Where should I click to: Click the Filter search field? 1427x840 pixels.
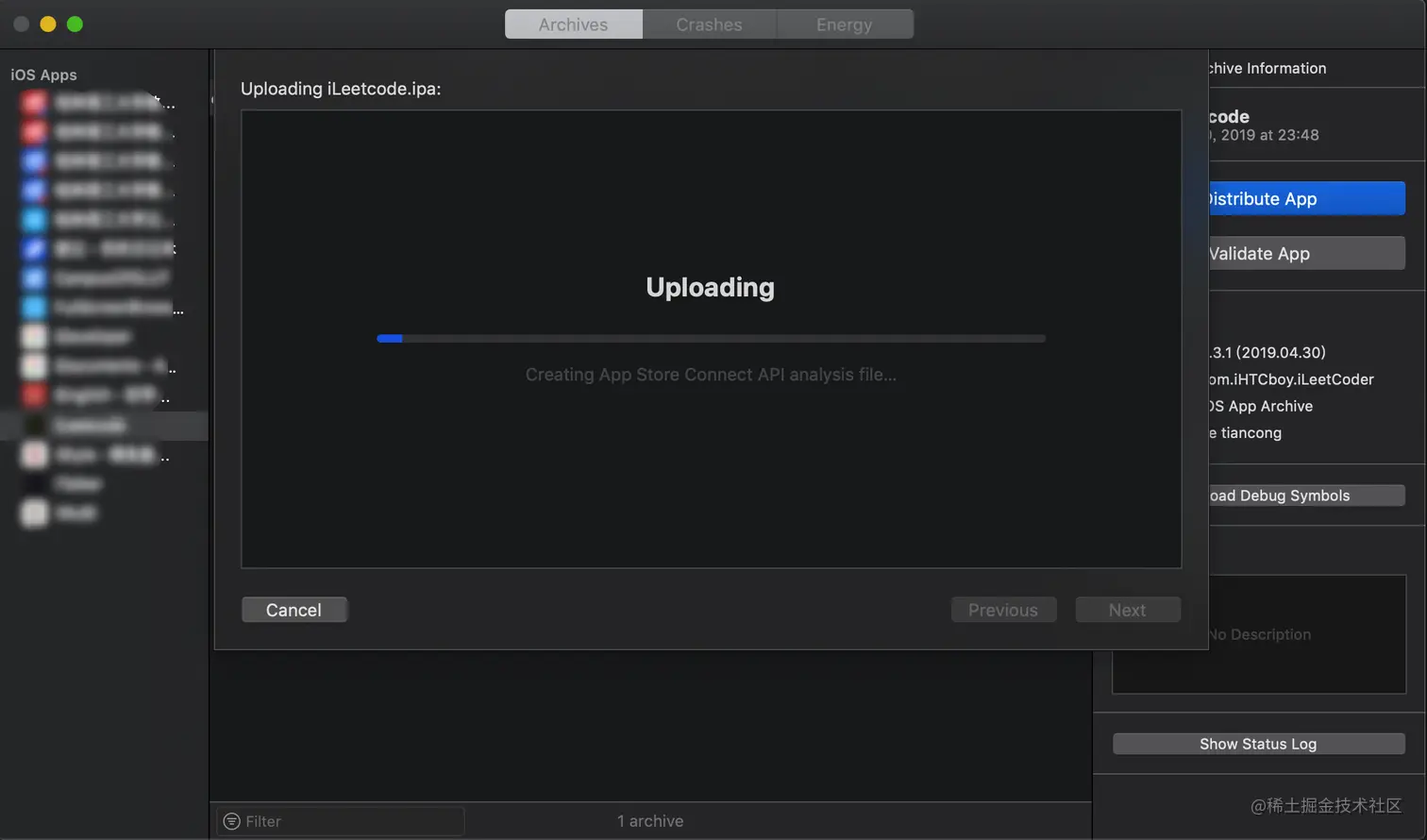[x=341, y=821]
